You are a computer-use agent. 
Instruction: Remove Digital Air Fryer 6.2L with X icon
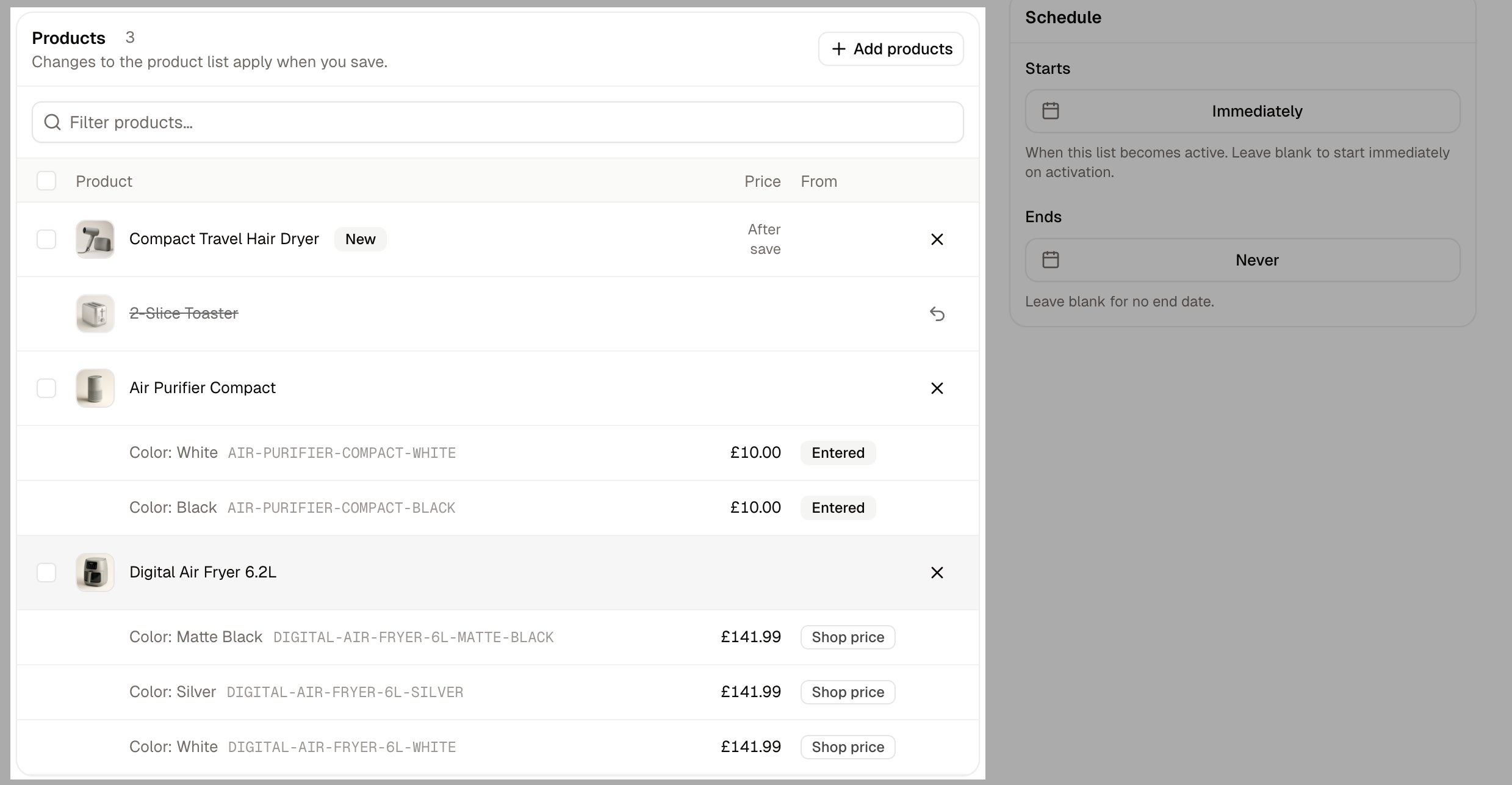click(937, 573)
